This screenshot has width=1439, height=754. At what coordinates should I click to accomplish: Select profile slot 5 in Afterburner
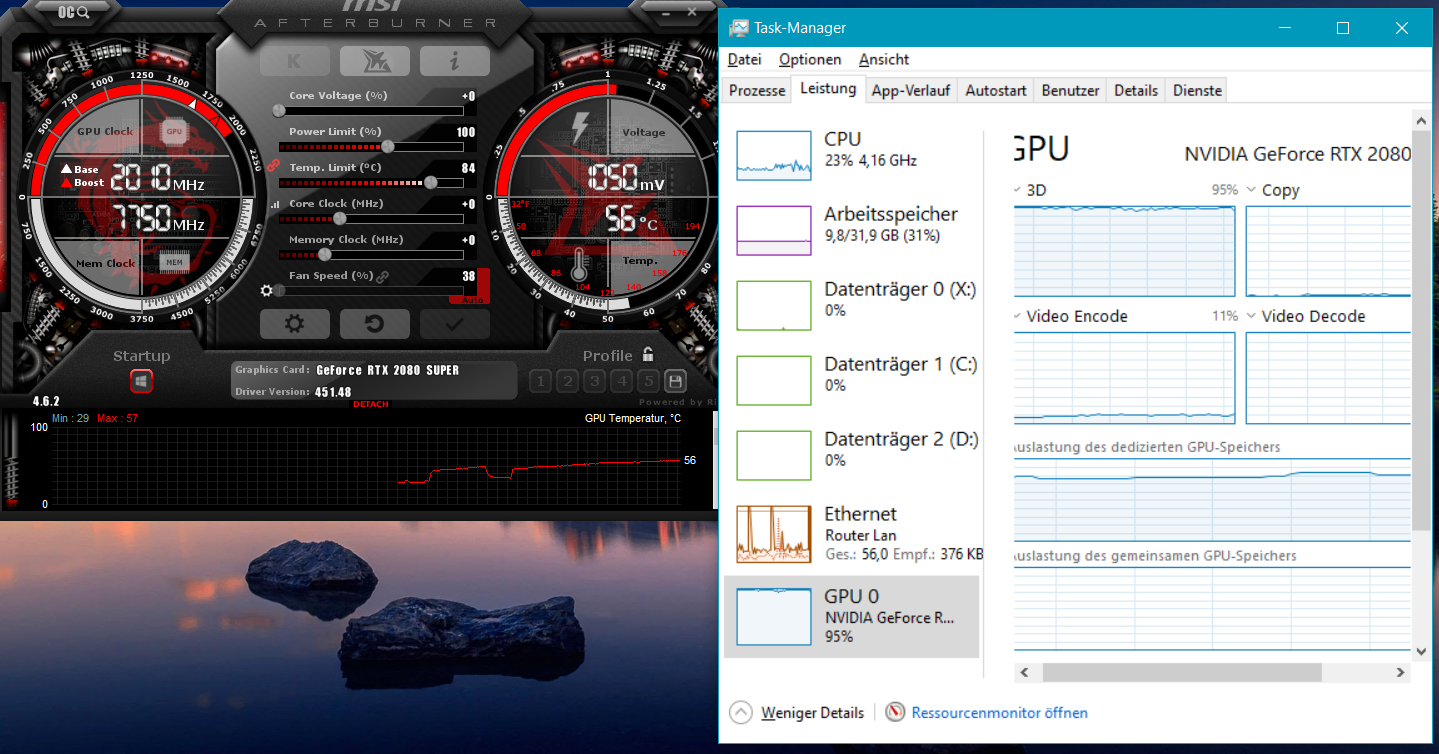pos(648,381)
